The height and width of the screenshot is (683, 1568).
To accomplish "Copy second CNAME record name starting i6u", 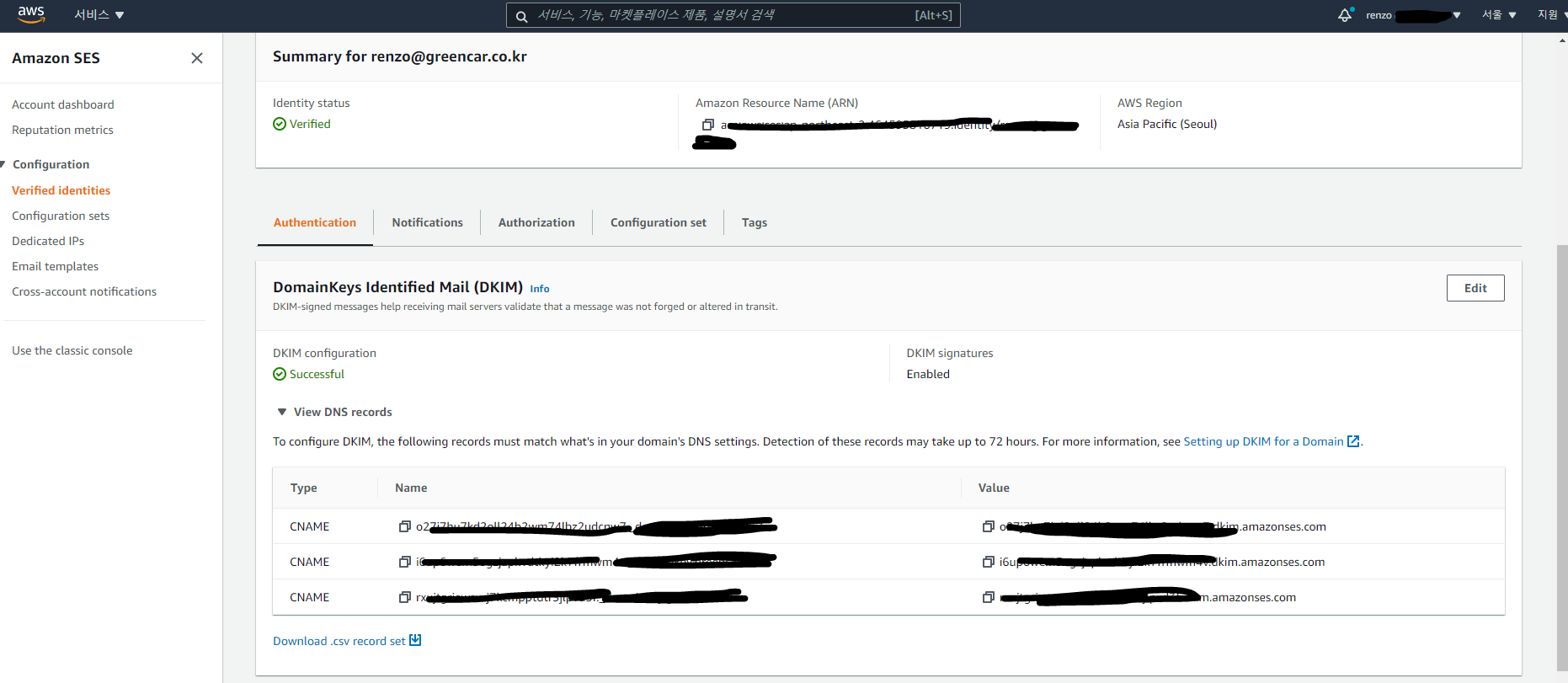I will pos(405,562).
